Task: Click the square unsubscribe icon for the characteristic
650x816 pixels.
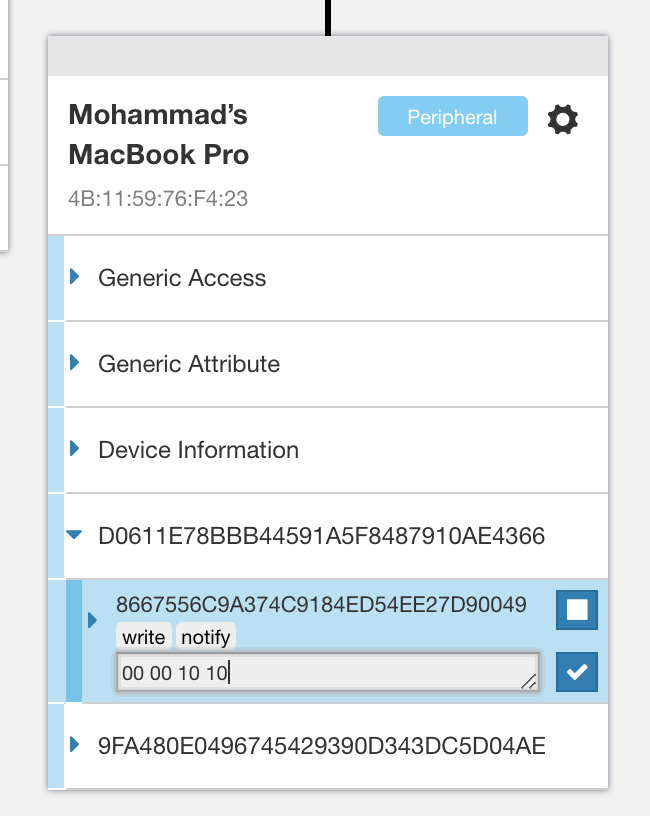Action: tap(577, 610)
